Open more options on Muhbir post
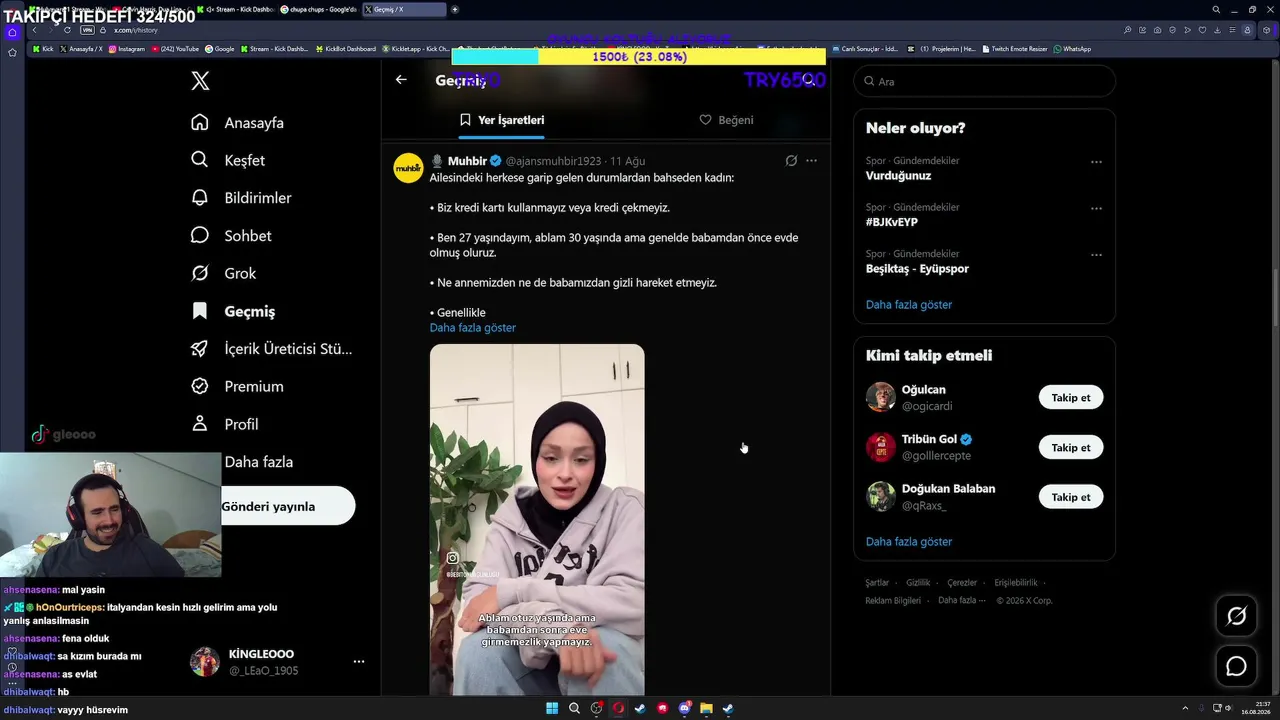This screenshot has height=720, width=1280. (x=811, y=161)
